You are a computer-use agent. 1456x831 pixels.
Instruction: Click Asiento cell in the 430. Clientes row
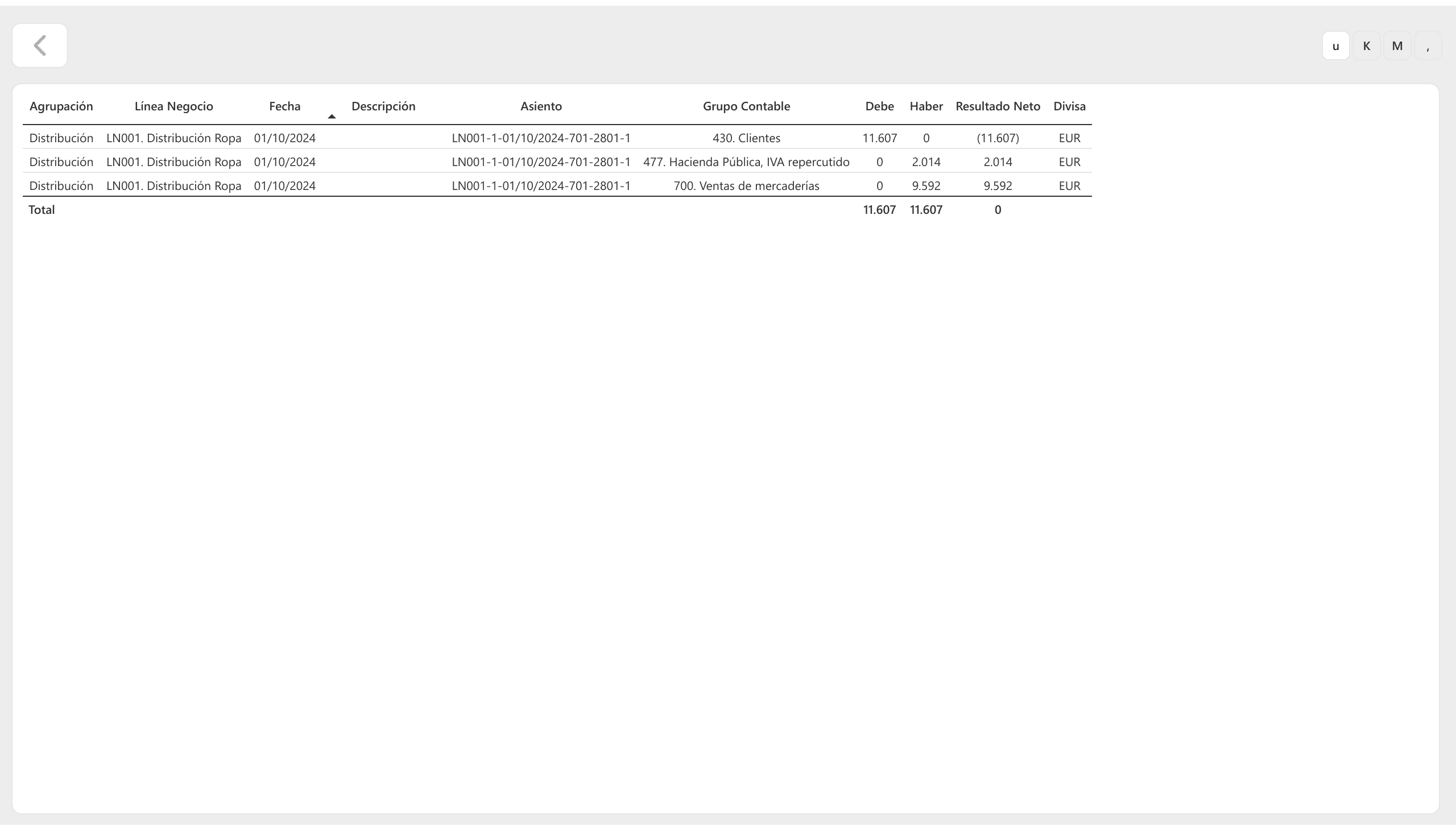tap(541, 138)
